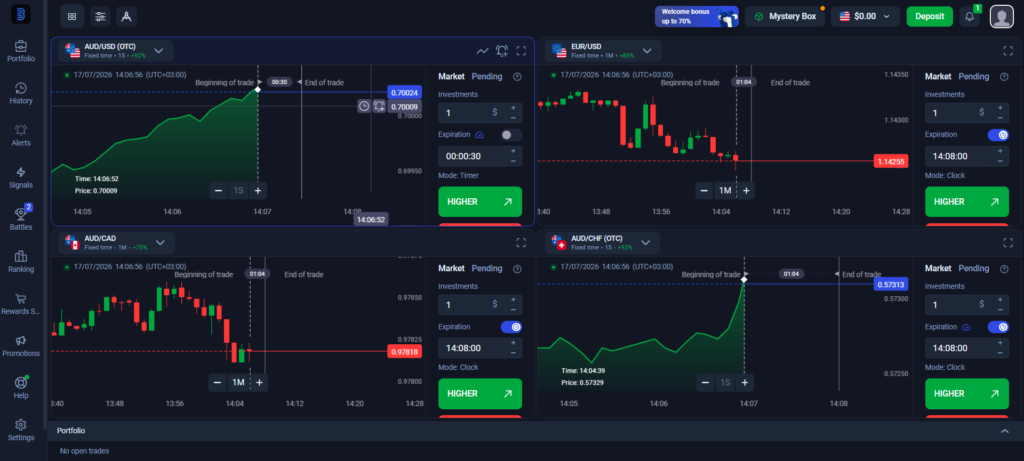Open chart settings sliders icon
1024x461 pixels.
(x=100, y=16)
